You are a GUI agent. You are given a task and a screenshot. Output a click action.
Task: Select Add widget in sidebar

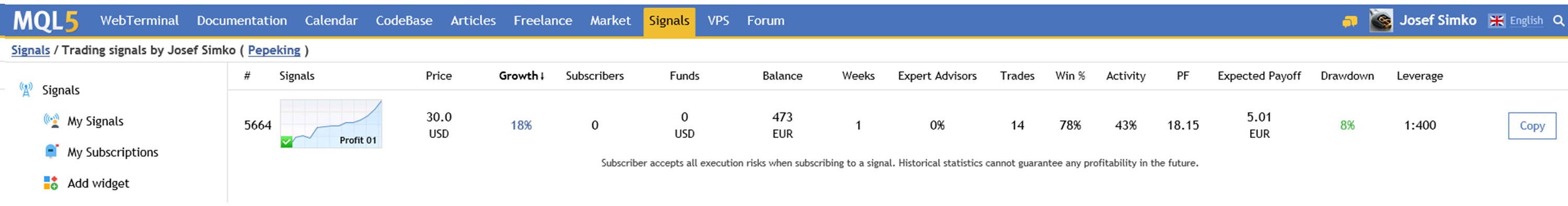click(x=98, y=184)
